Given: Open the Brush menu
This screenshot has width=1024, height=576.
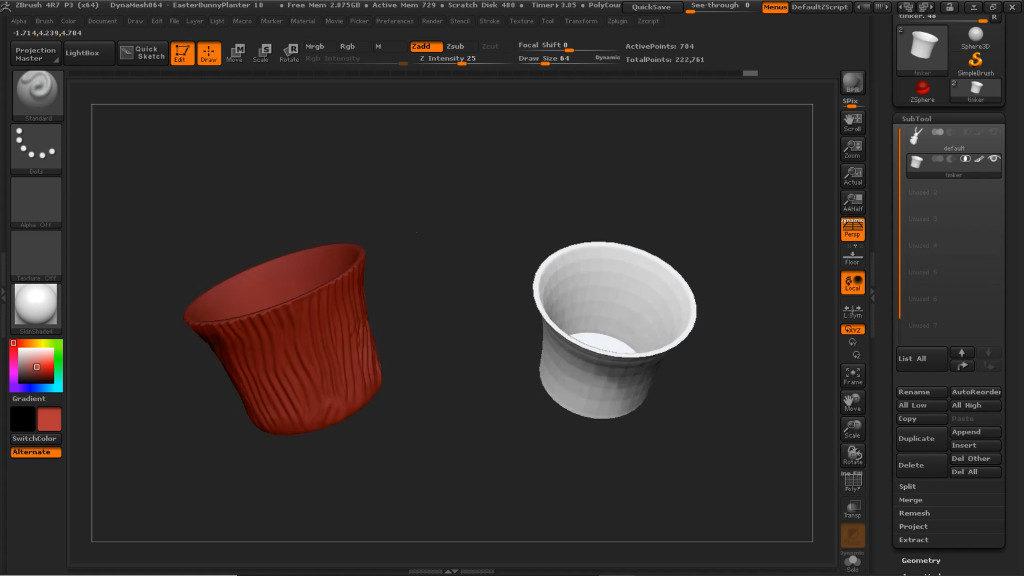Looking at the screenshot, I should click(x=44, y=21).
